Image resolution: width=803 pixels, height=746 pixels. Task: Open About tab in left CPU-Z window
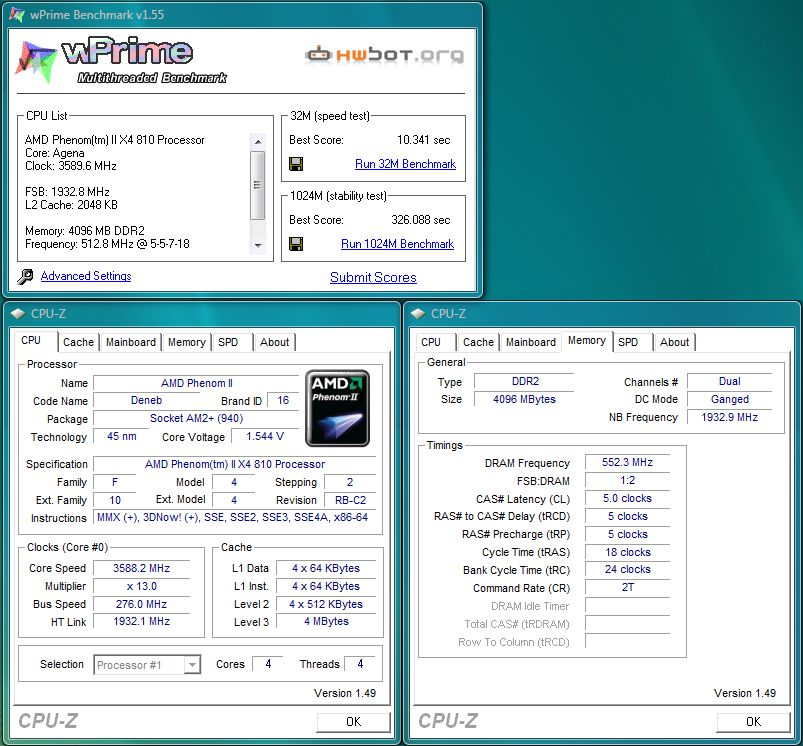point(274,342)
